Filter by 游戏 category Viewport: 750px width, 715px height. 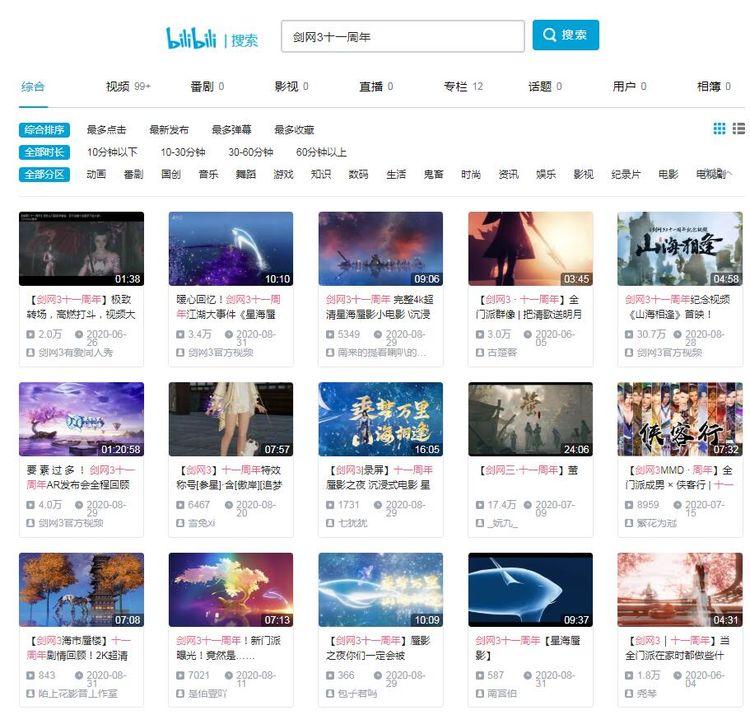coord(283,175)
